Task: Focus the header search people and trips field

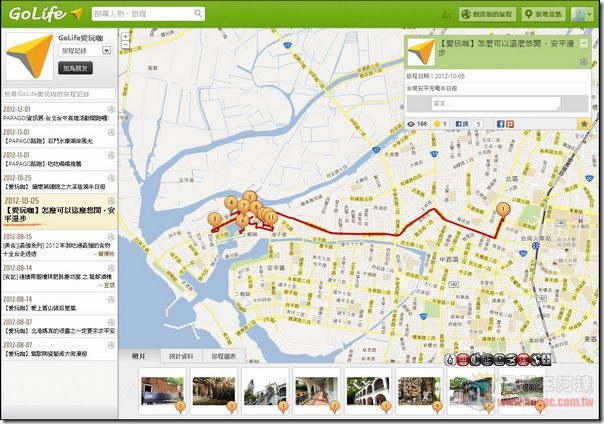Action: [x=148, y=14]
